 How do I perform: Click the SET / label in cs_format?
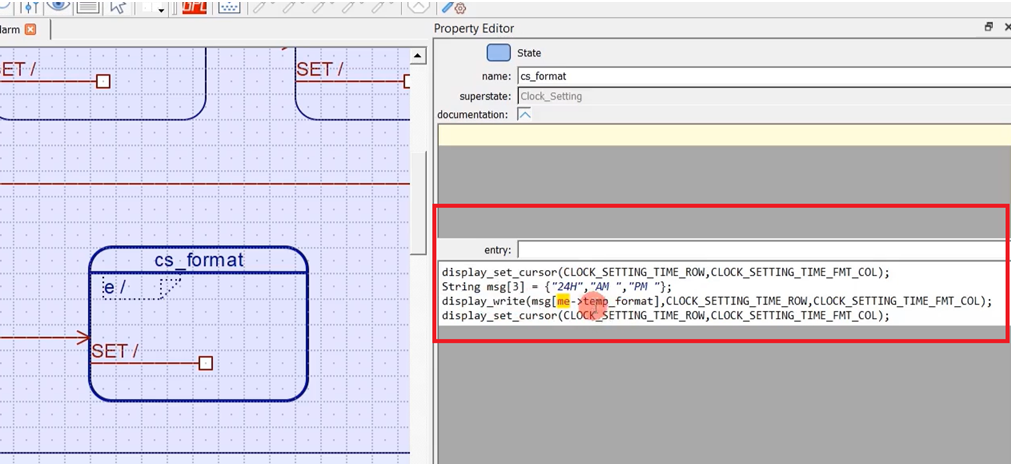pos(115,351)
